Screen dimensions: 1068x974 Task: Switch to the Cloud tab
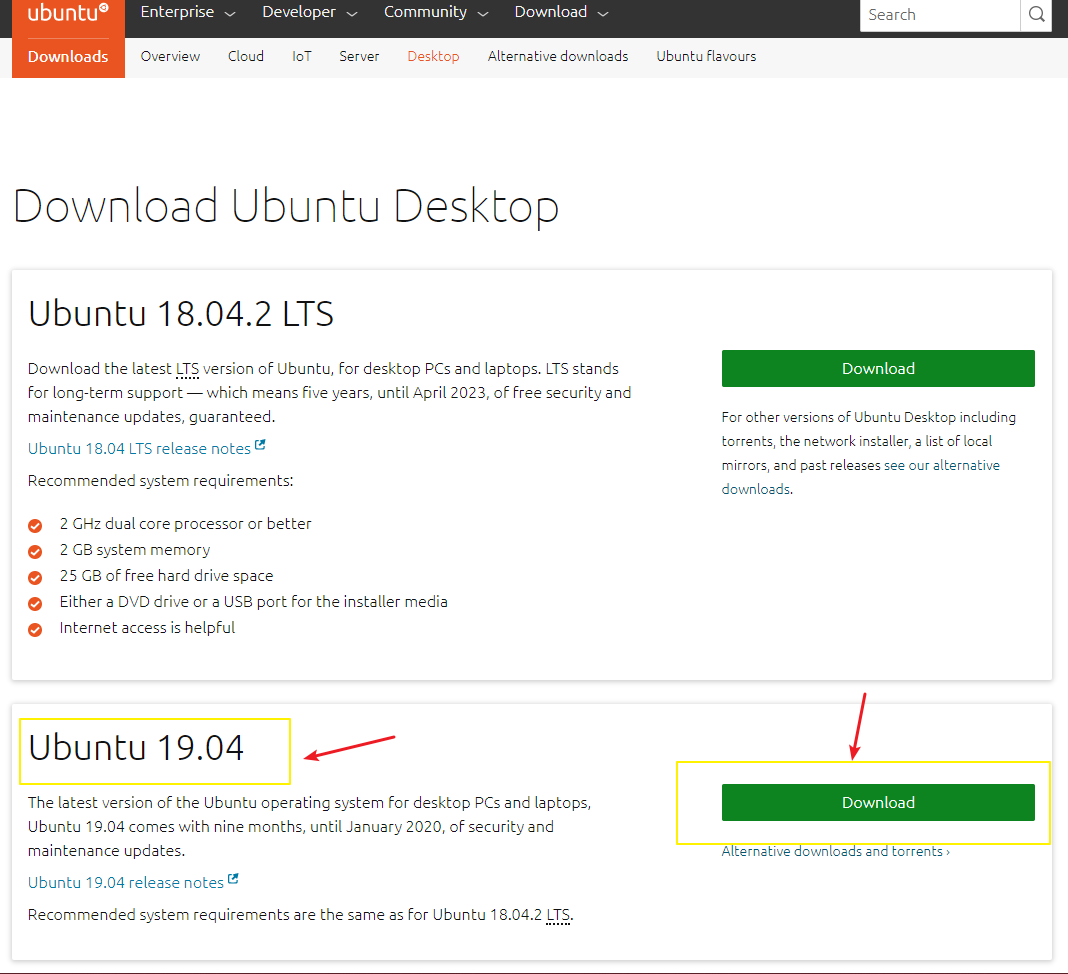coord(246,57)
